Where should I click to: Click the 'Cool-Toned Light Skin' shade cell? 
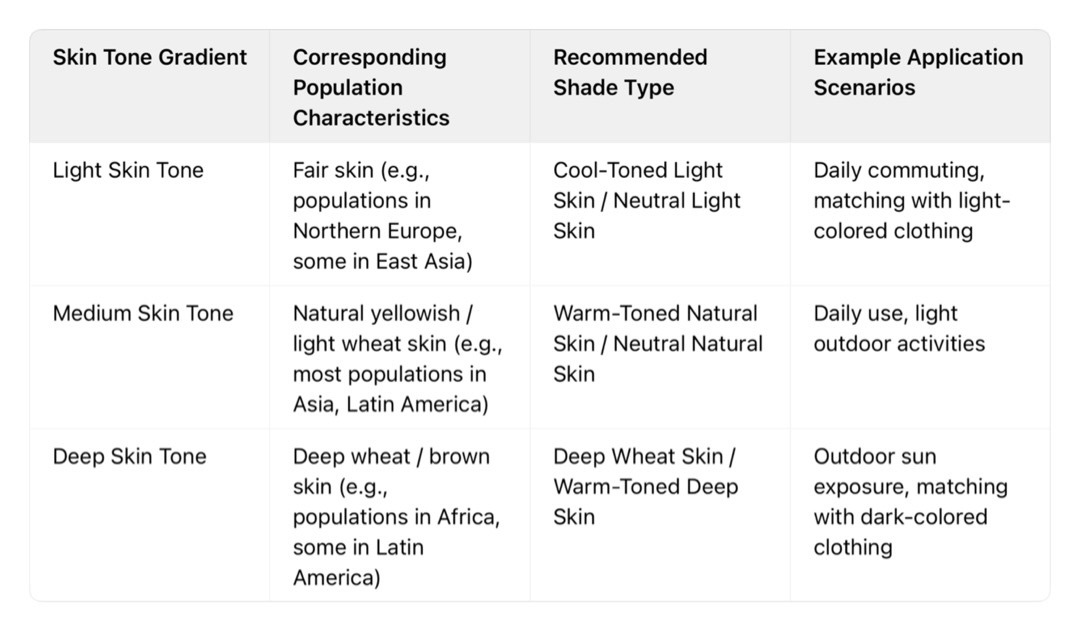point(638,171)
